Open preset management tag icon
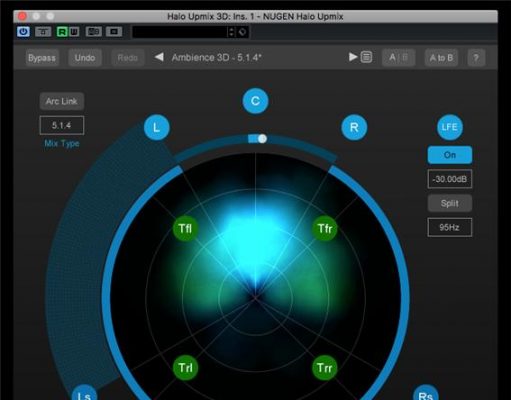Image resolution: width=511 pixels, height=400 pixels. pyautogui.click(x=242, y=32)
